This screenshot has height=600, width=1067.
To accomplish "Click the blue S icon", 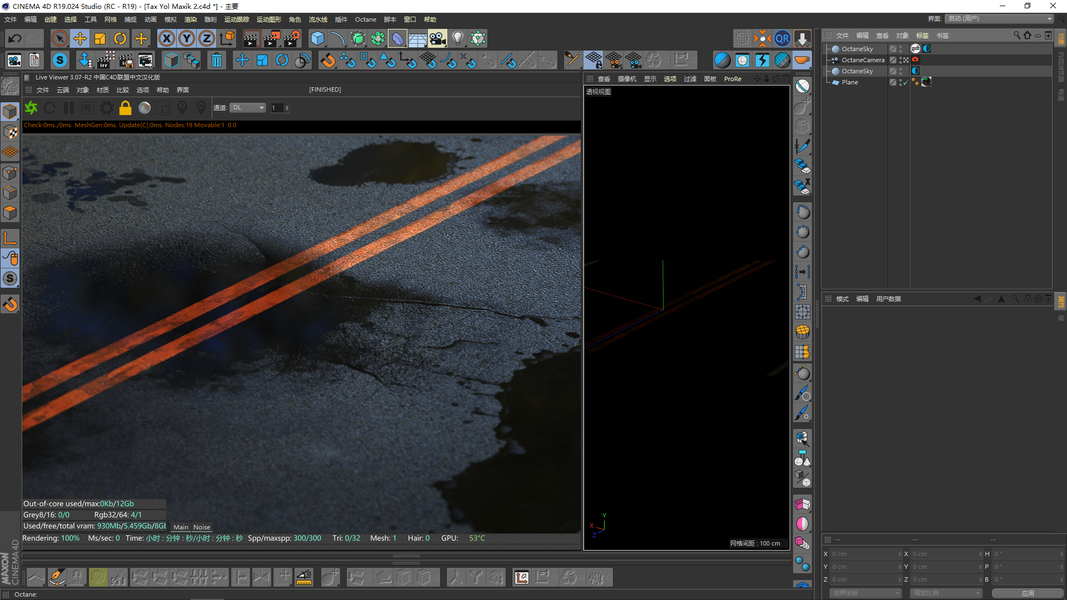I will point(60,61).
